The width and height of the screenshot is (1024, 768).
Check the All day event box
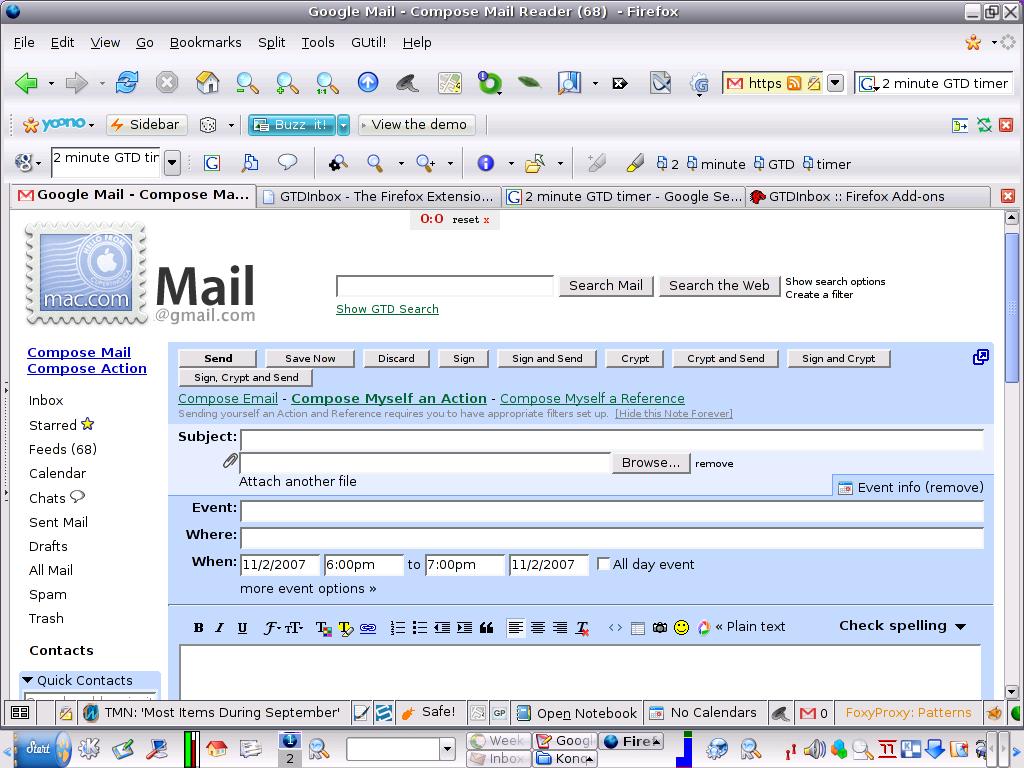pos(603,564)
